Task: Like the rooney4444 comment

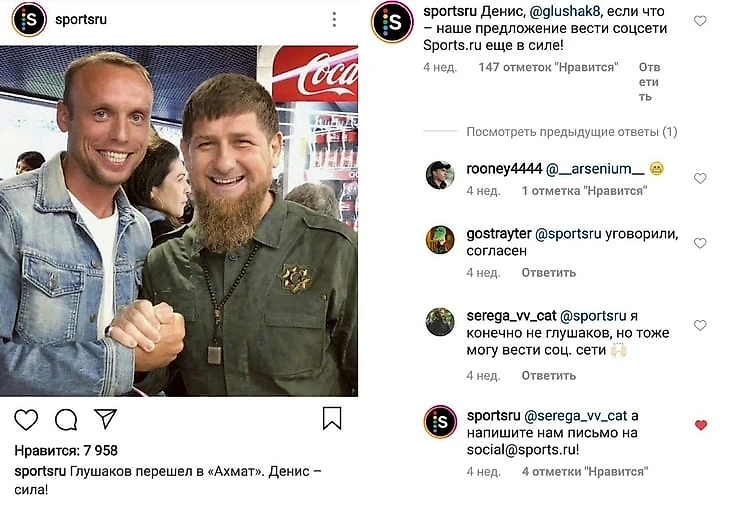Action: pyautogui.click(x=700, y=178)
